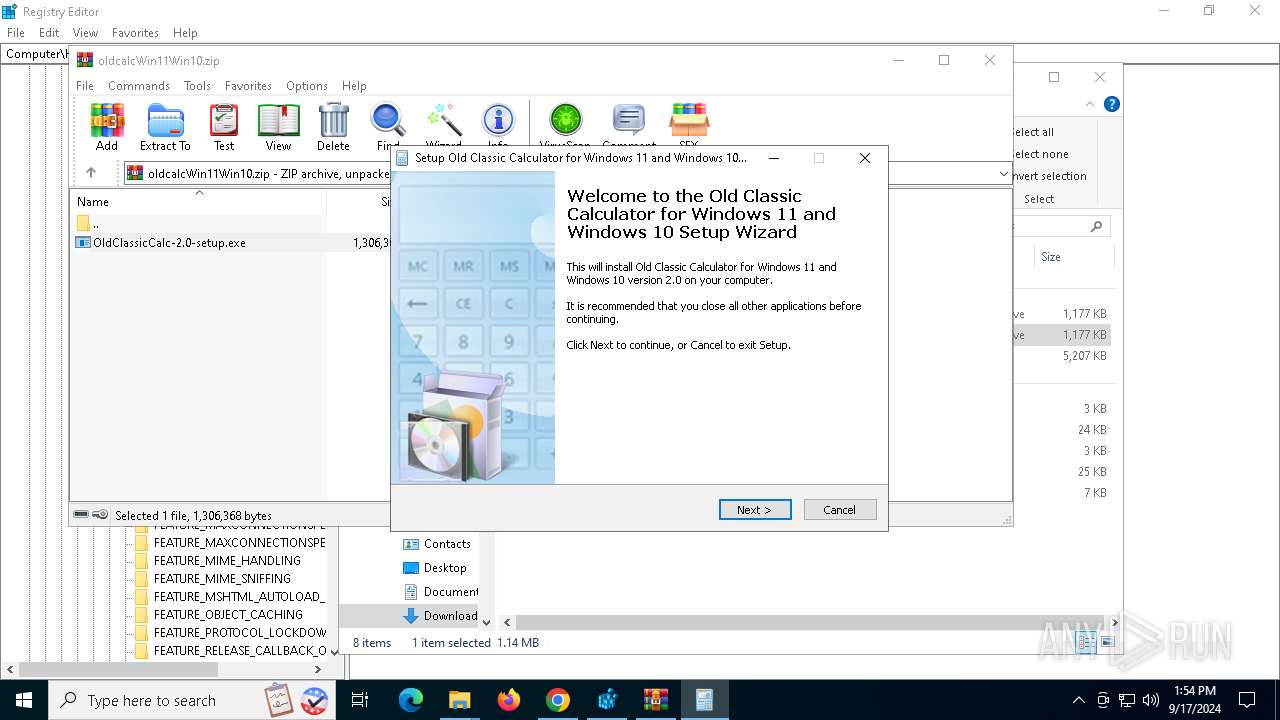
Task: Click the Comment toolbar icon in WinRAR
Action: 628,127
